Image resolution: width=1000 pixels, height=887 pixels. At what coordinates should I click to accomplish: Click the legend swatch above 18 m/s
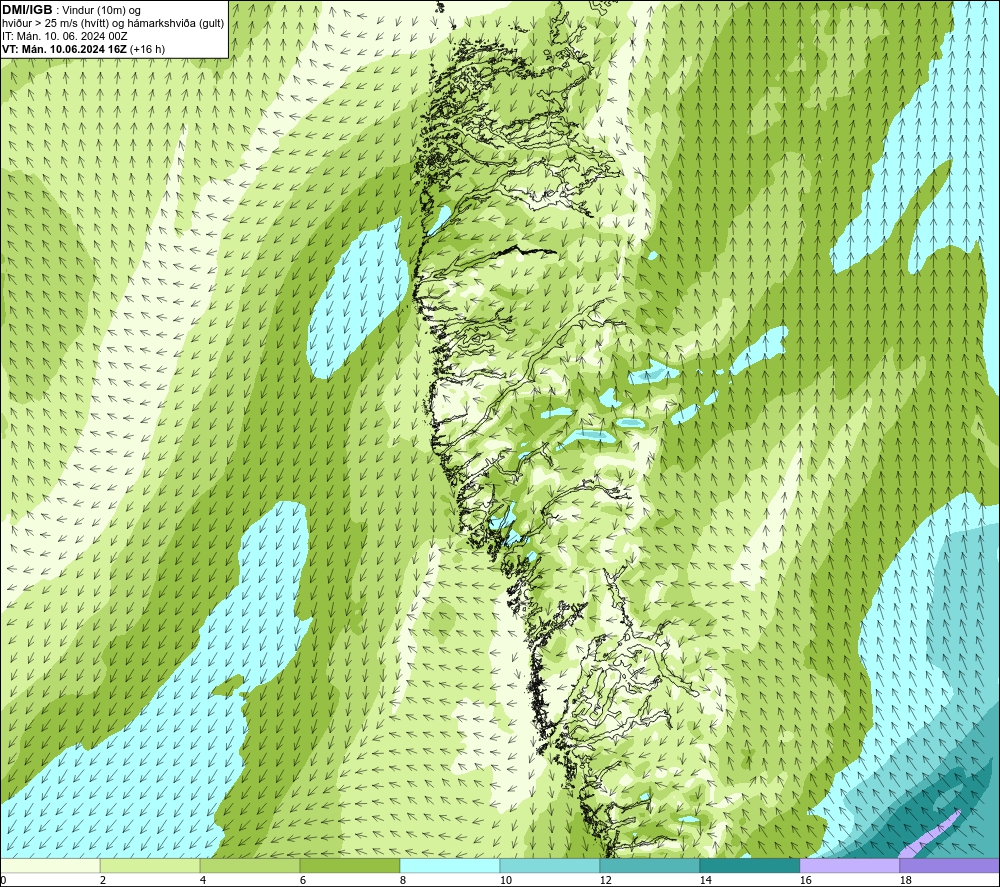949,865
